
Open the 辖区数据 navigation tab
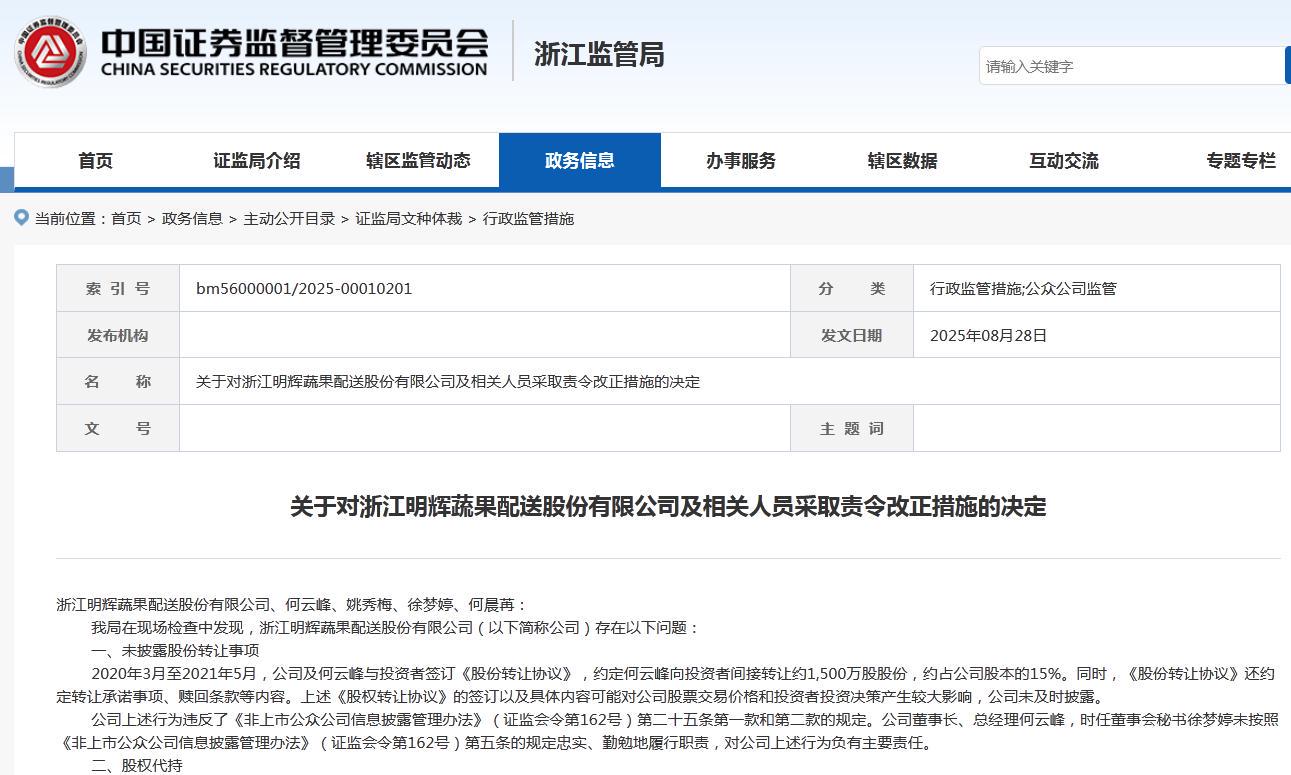tap(903, 160)
